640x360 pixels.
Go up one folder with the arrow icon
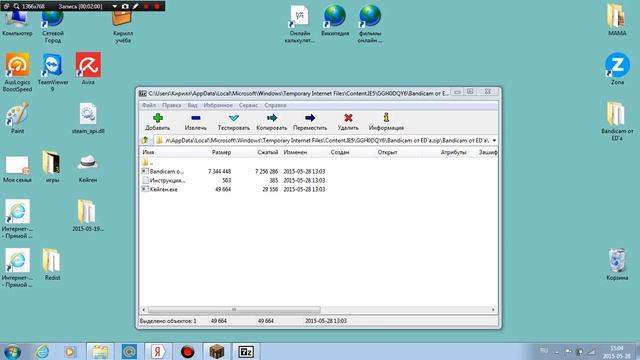144,140
